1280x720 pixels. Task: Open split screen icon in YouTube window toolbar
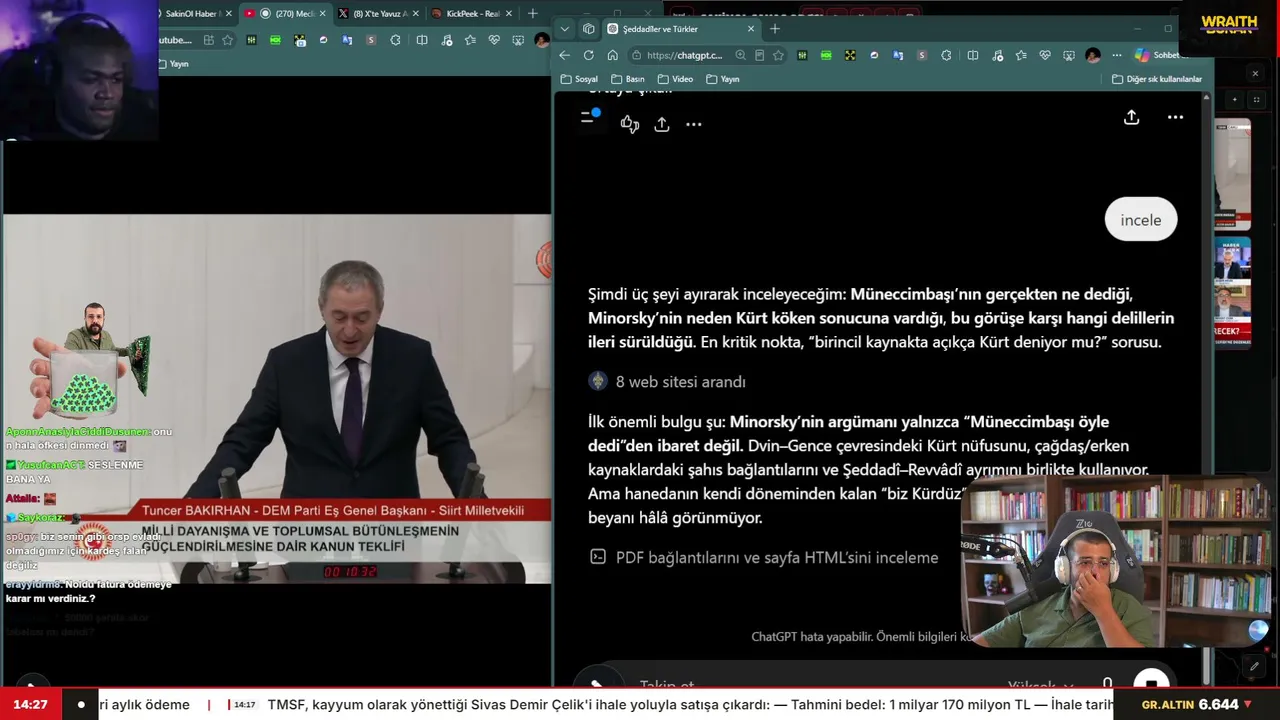click(421, 40)
